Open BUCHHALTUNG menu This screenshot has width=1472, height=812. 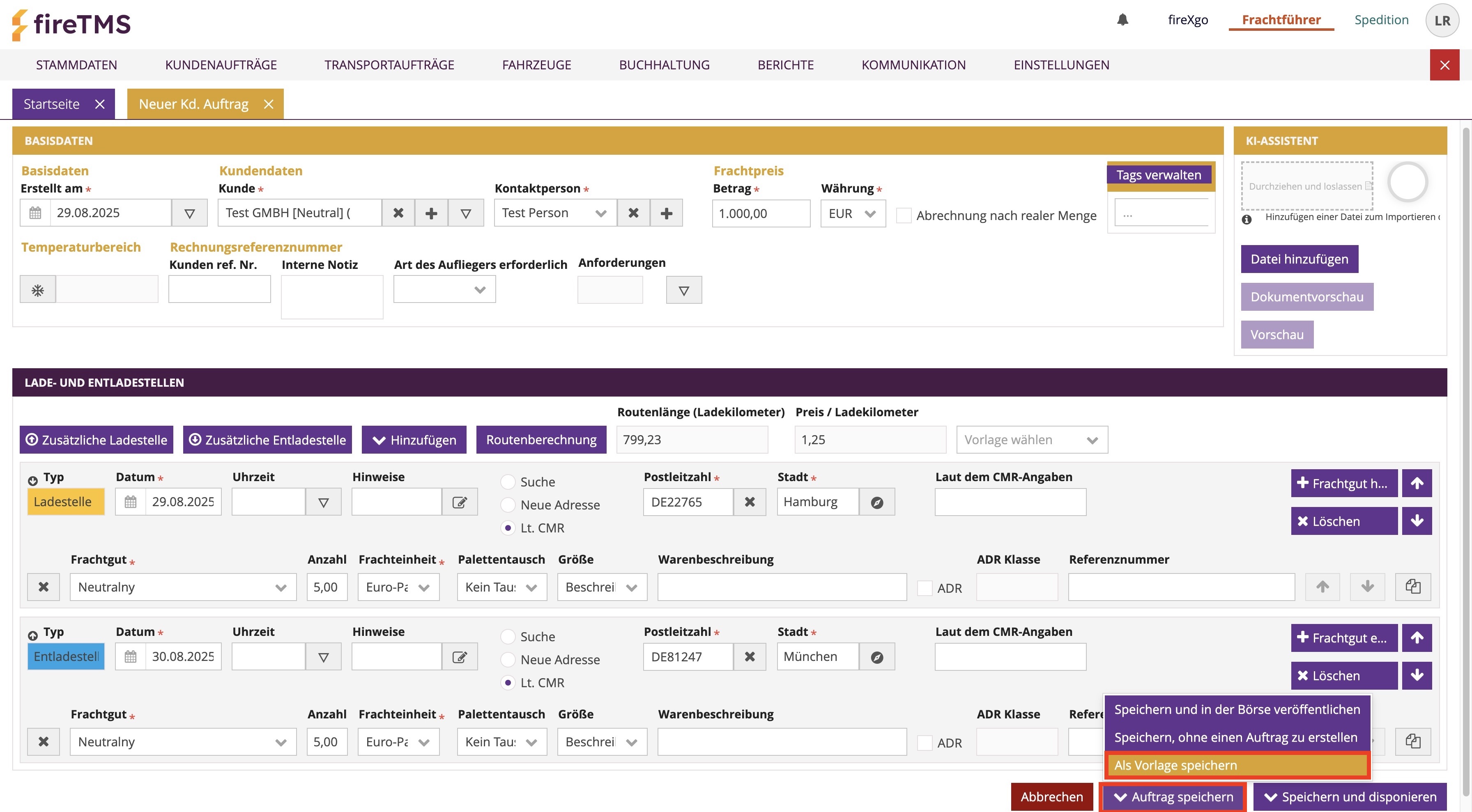664,65
